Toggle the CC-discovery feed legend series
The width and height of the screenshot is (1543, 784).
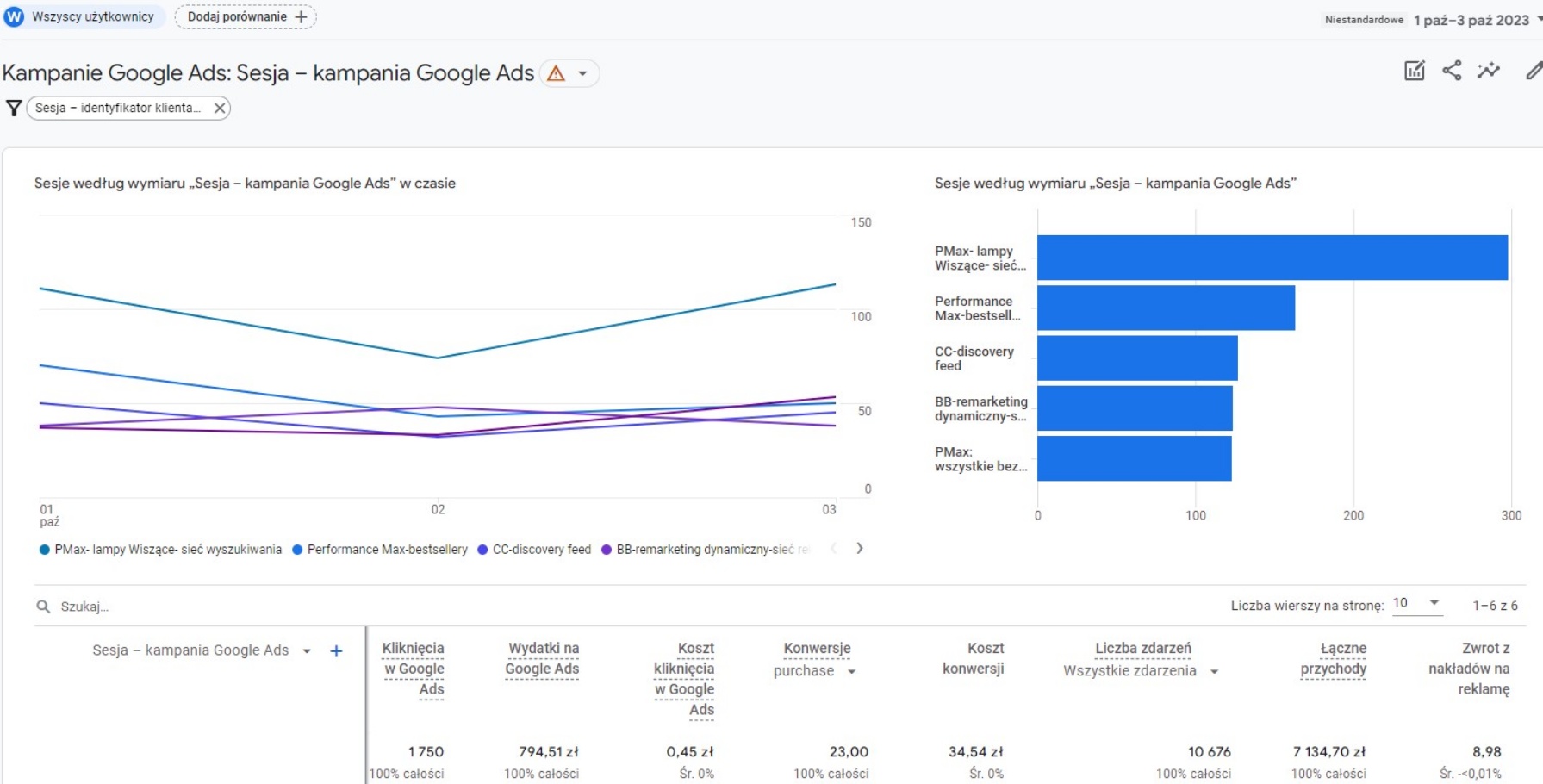tap(541, 550)
